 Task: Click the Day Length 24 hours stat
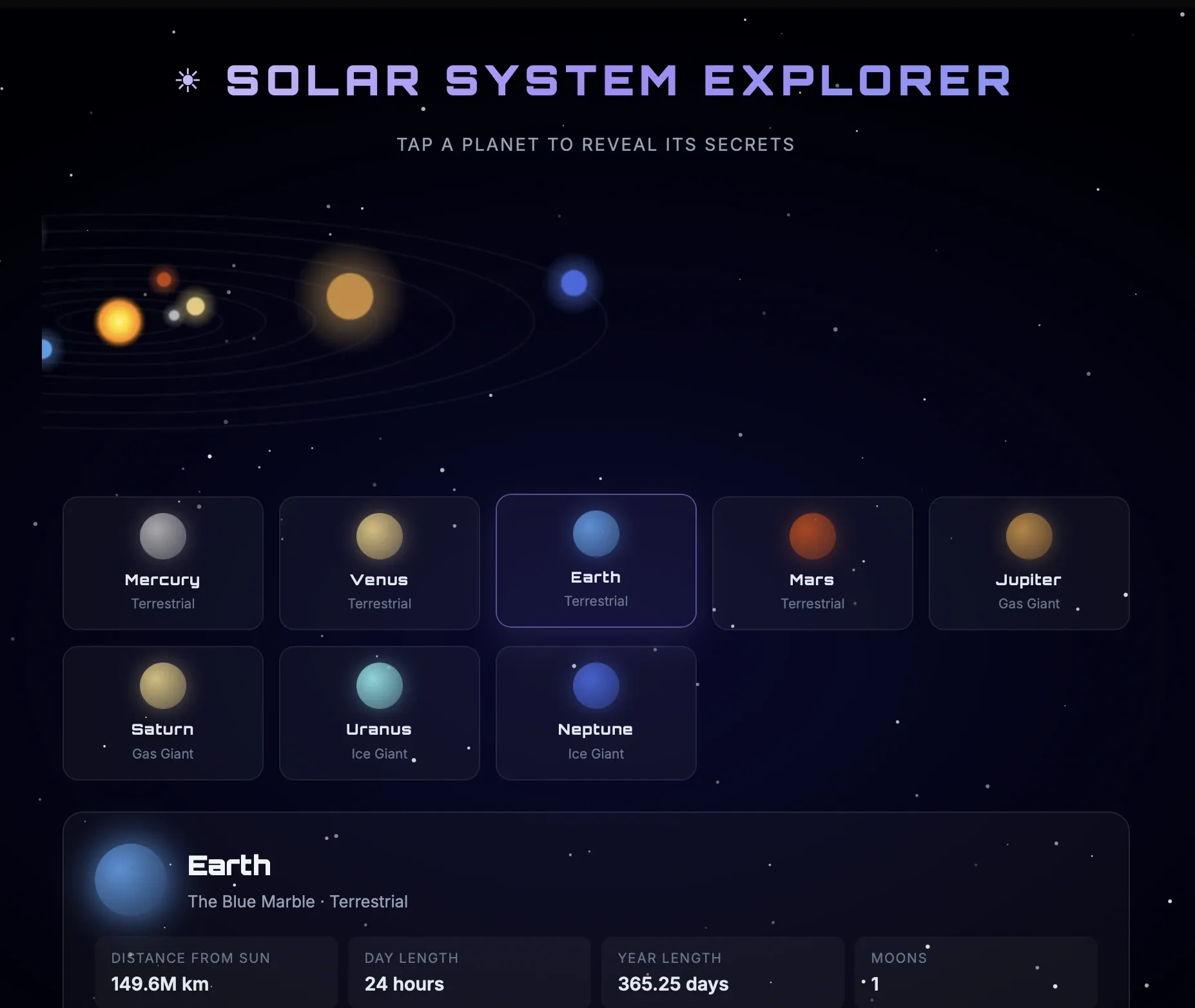pos(470,972)
